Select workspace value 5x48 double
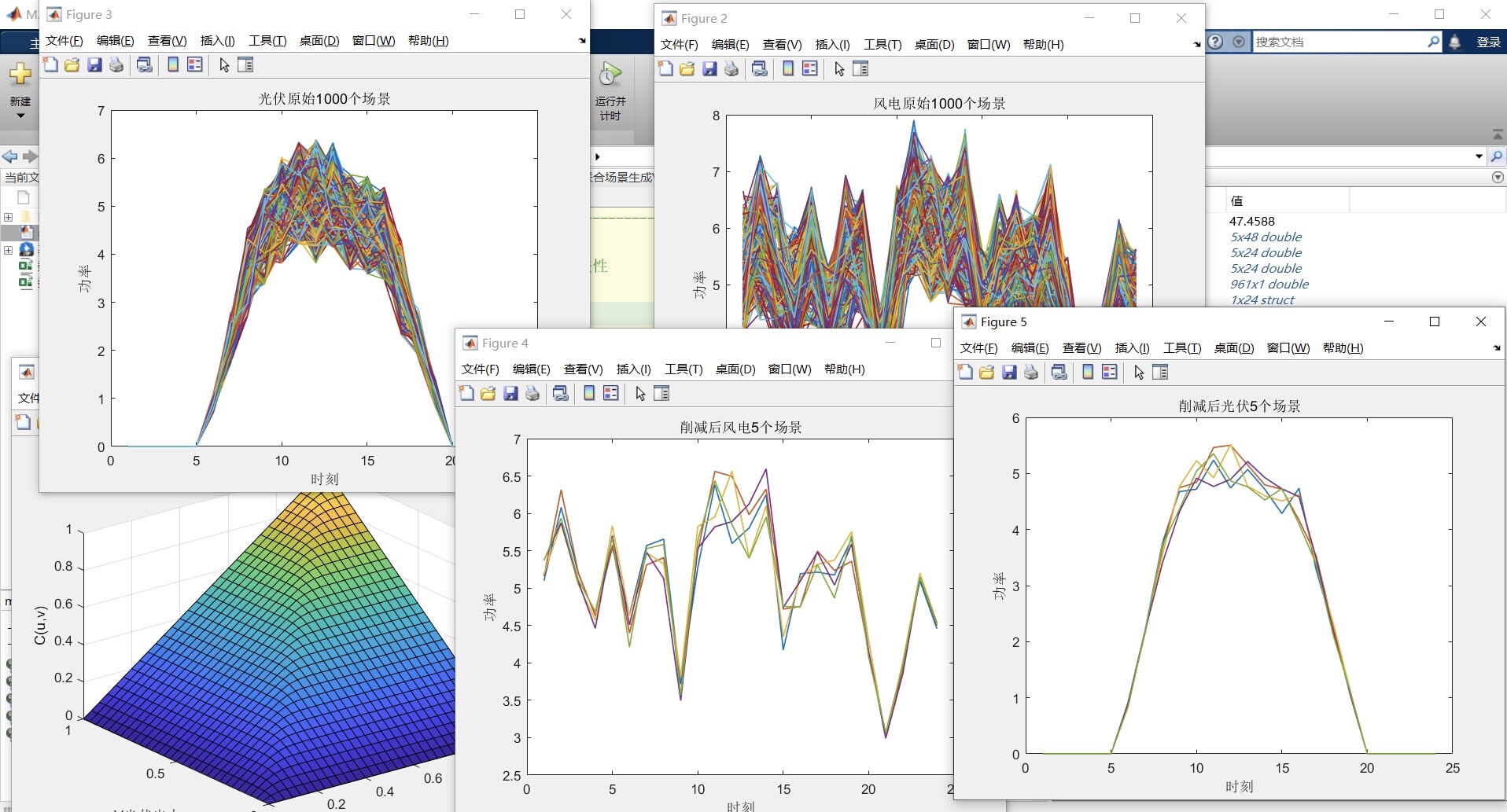This screenshot has height=812, width=1507. [x=1266, y=237]
